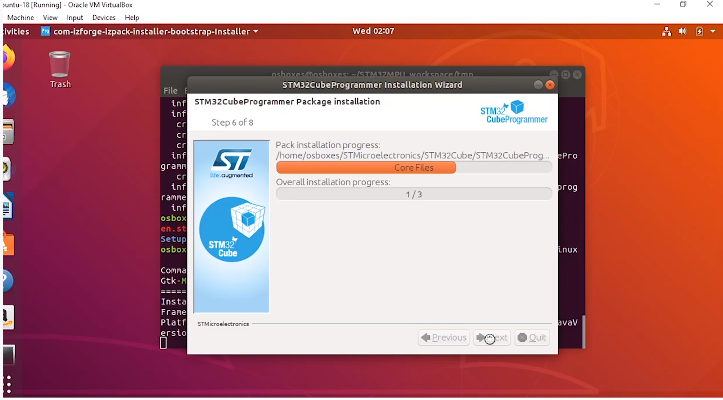Open Files manager from the dock

click(8, 131)
